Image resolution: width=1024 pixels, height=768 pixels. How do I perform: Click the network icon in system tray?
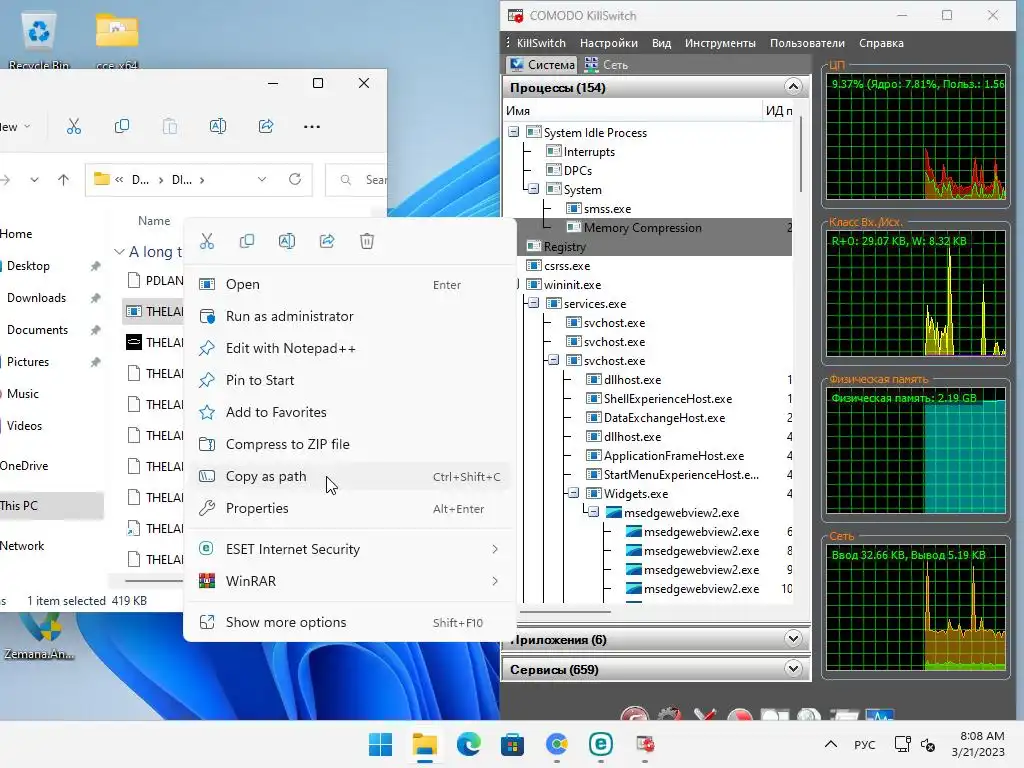click(x=903, y=744)
